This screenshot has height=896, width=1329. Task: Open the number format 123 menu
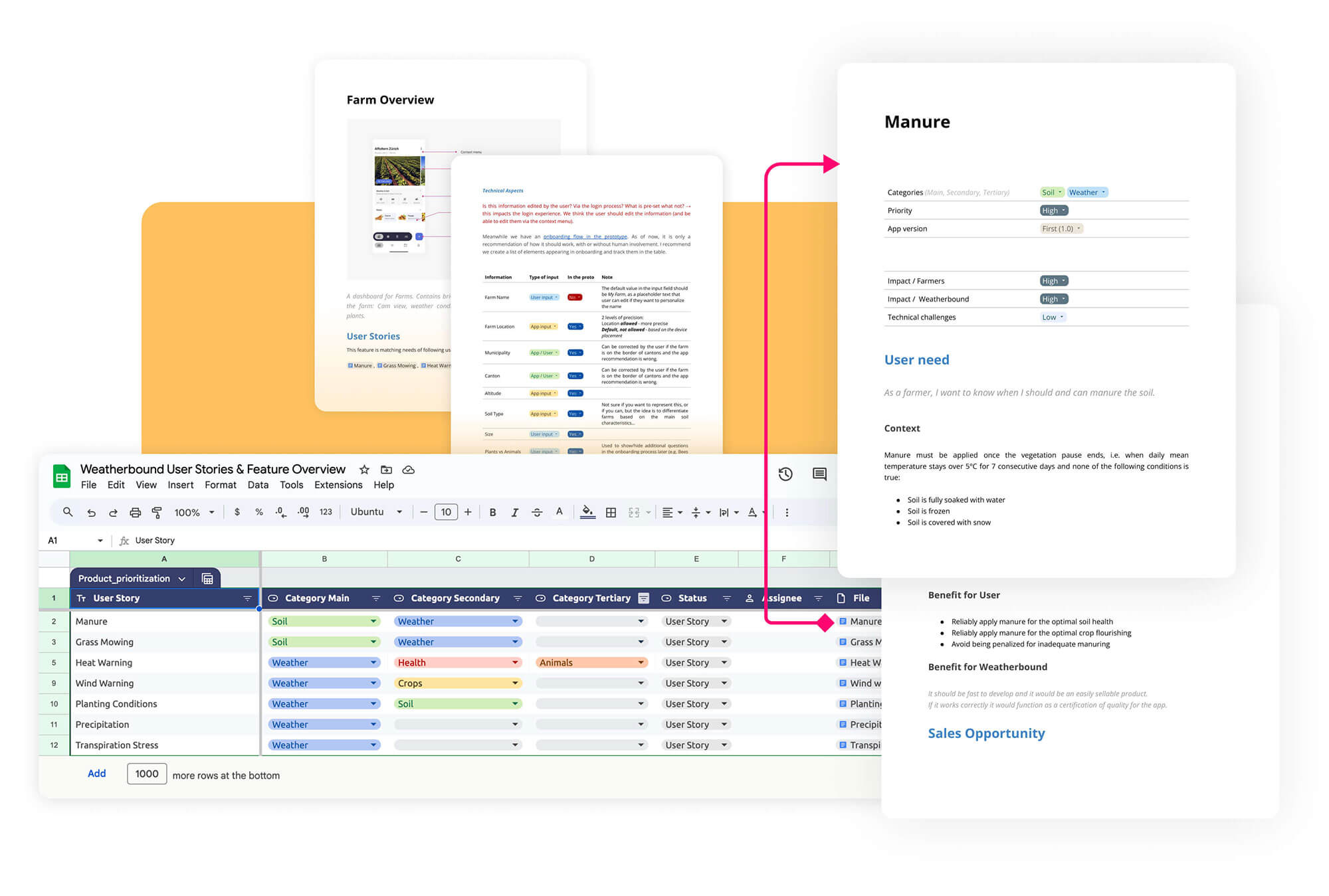(326, 512)
